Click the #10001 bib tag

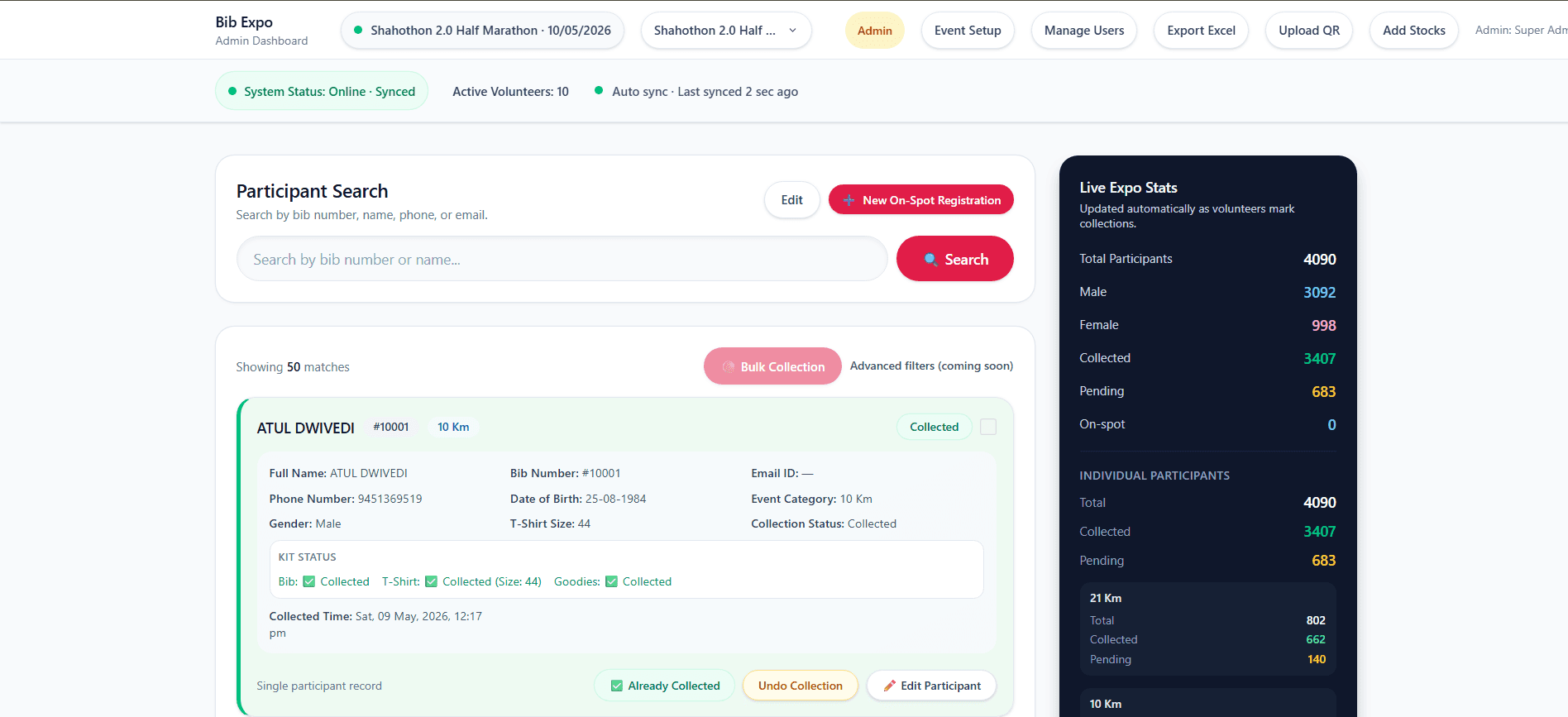click(x=391, y=427)
